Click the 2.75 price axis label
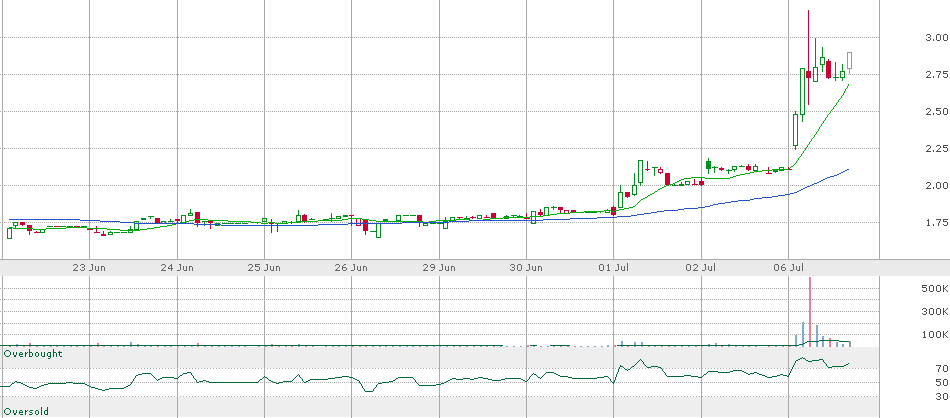The height and width of the screenshot is (418, 950). tap(938, 75)
